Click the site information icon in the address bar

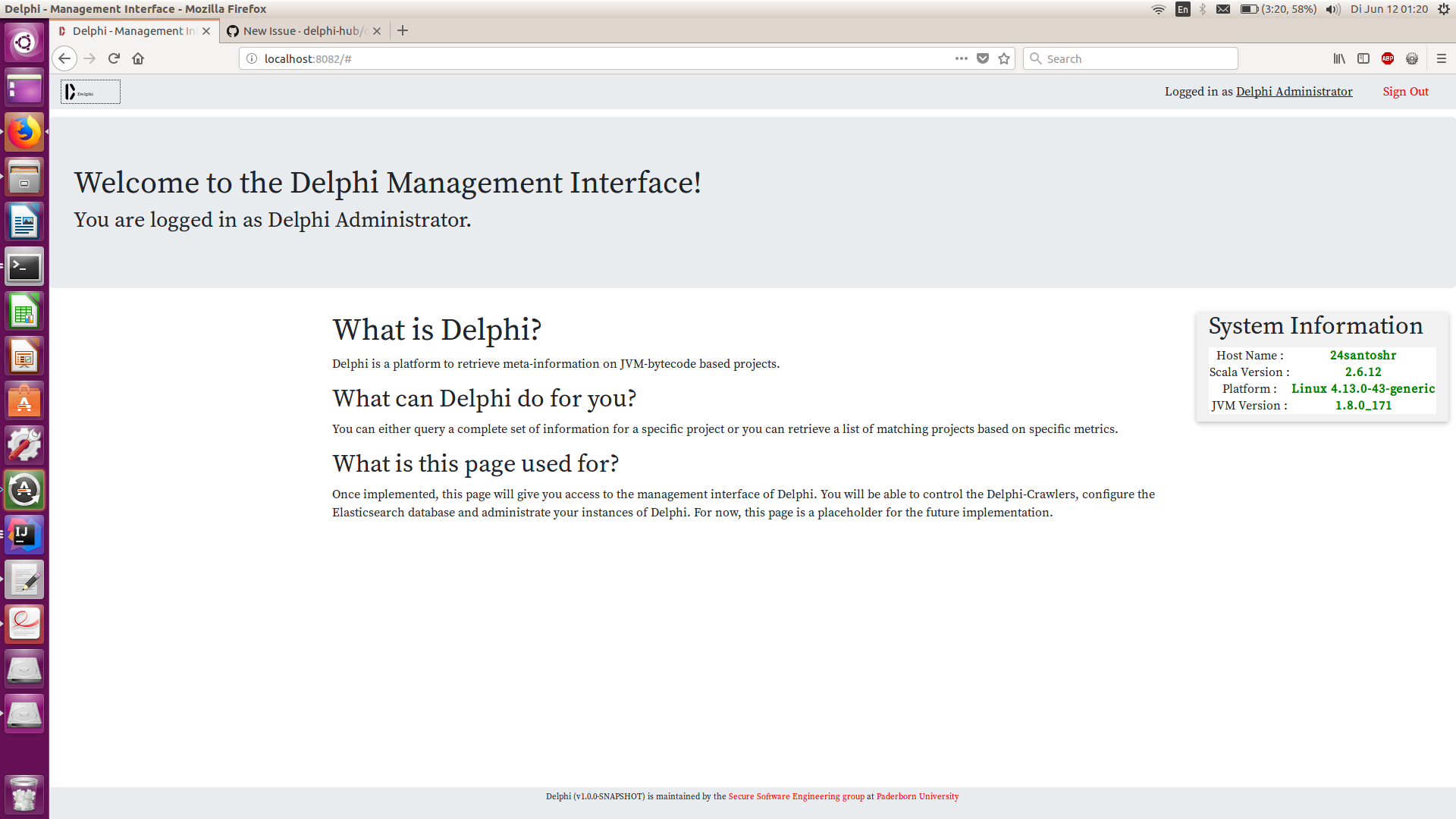250,58
